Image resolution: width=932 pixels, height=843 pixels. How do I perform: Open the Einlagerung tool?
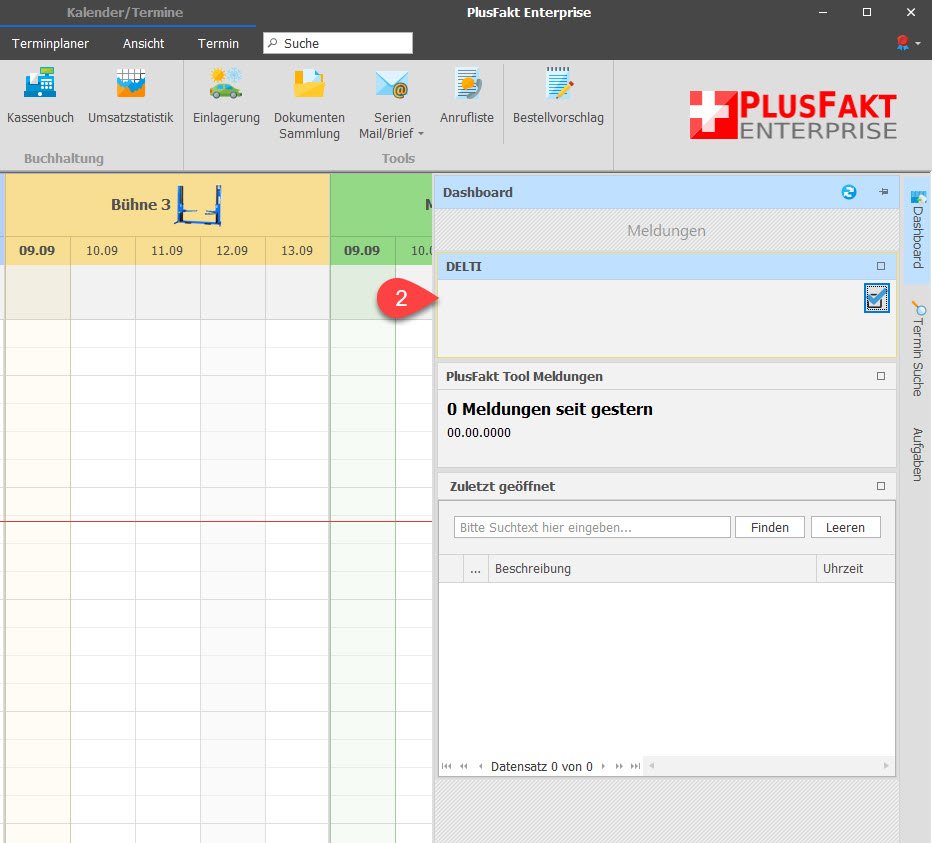[226, 95]
